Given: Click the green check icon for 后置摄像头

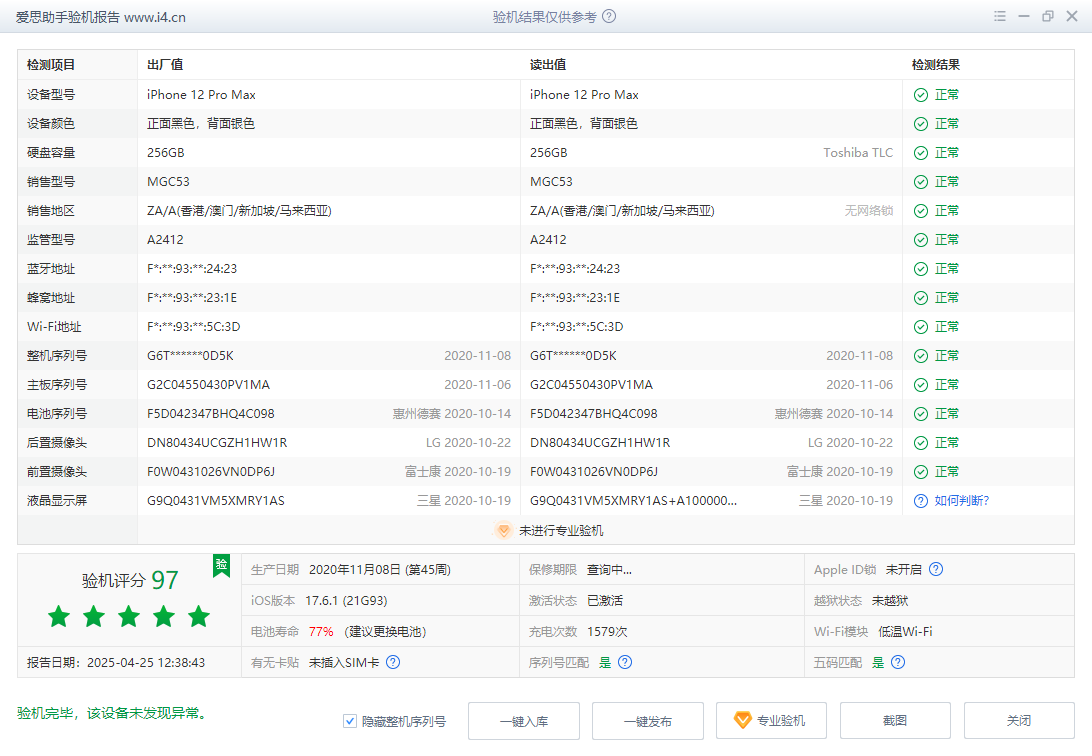Looking at the screenshot, I should pos(921,443).
